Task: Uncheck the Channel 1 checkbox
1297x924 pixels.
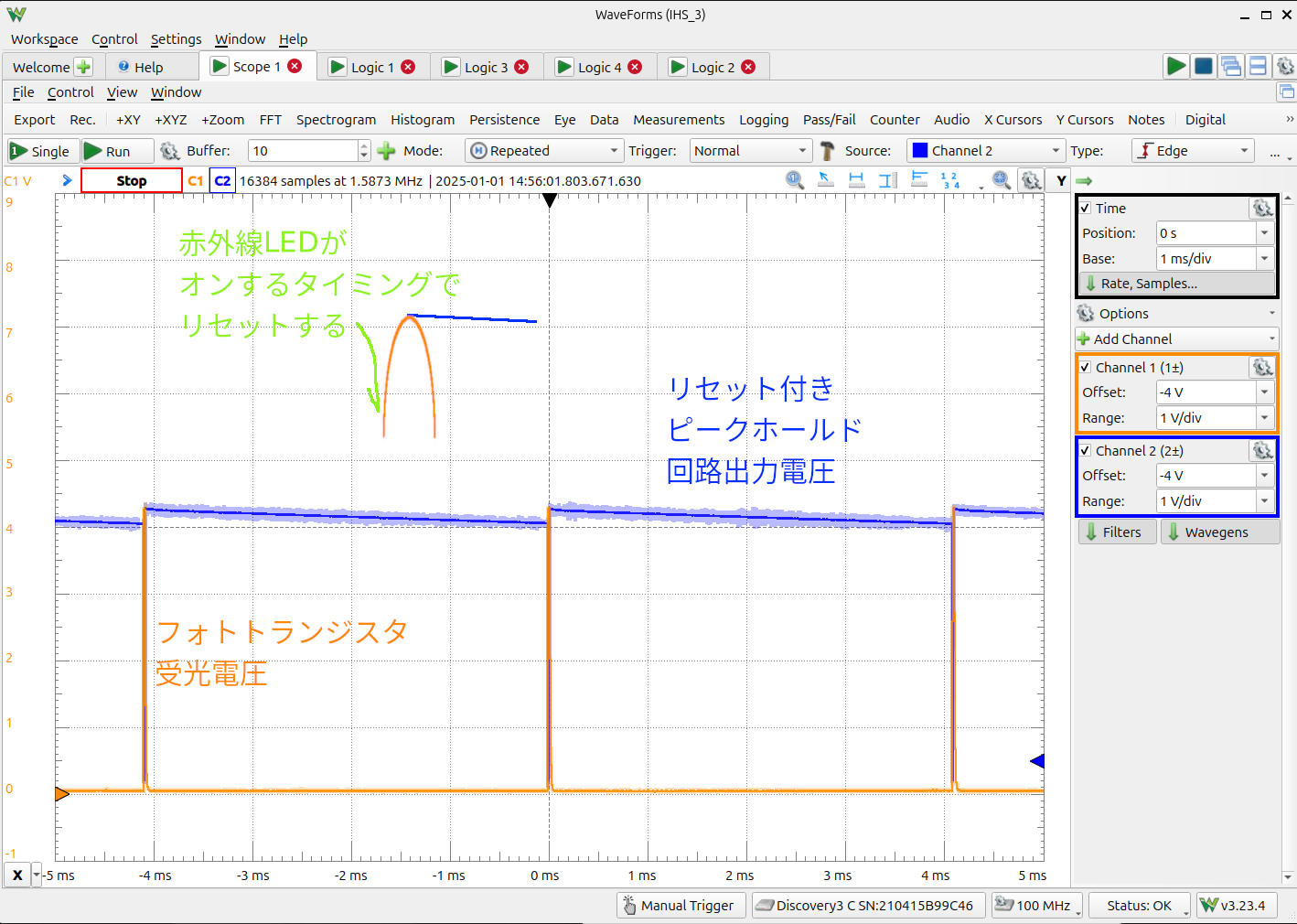Action: point(1086,368)
